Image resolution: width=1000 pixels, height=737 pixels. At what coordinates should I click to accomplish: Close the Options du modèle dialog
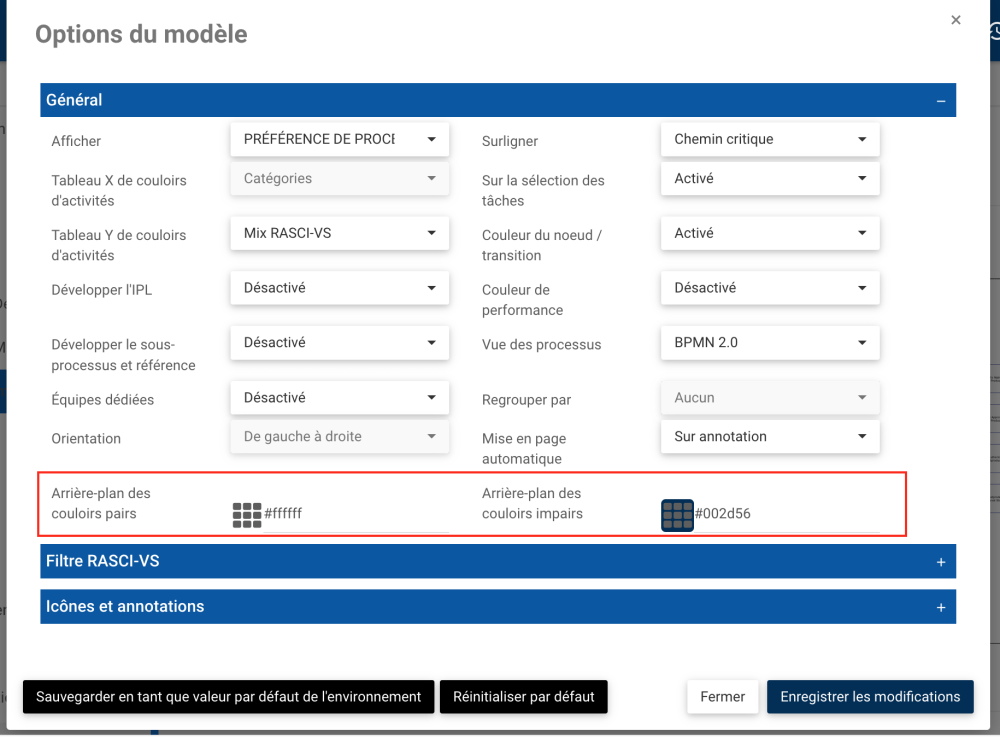point(956,20)
